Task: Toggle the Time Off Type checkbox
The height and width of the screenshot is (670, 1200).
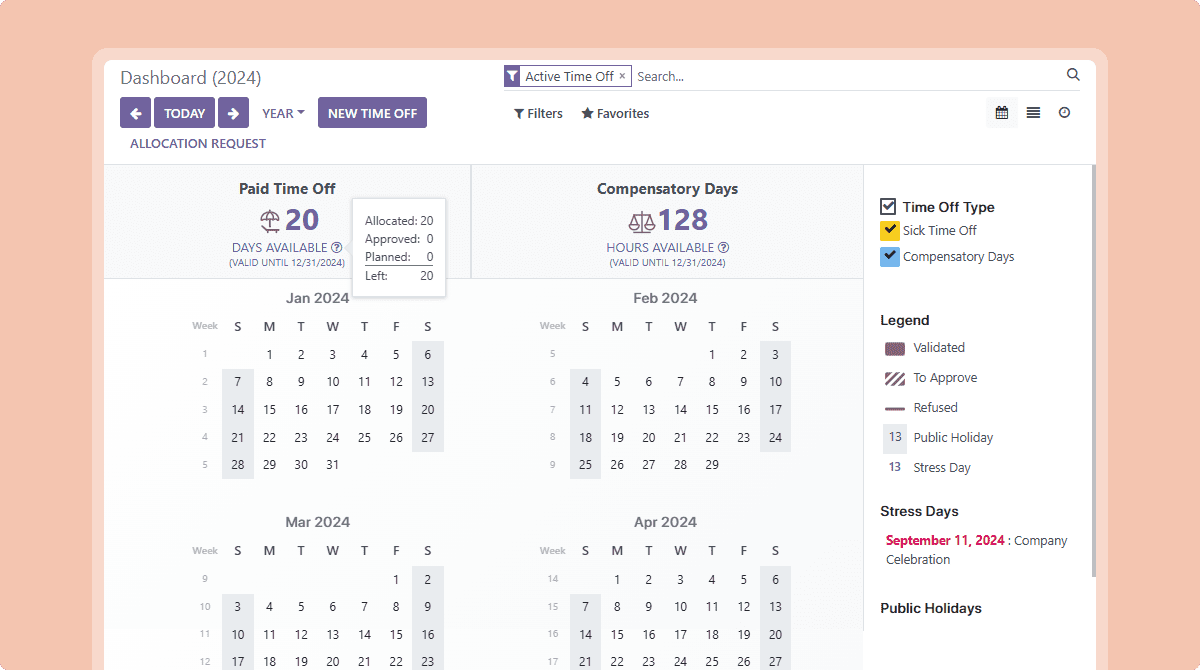Action: (x=888, y=207)
